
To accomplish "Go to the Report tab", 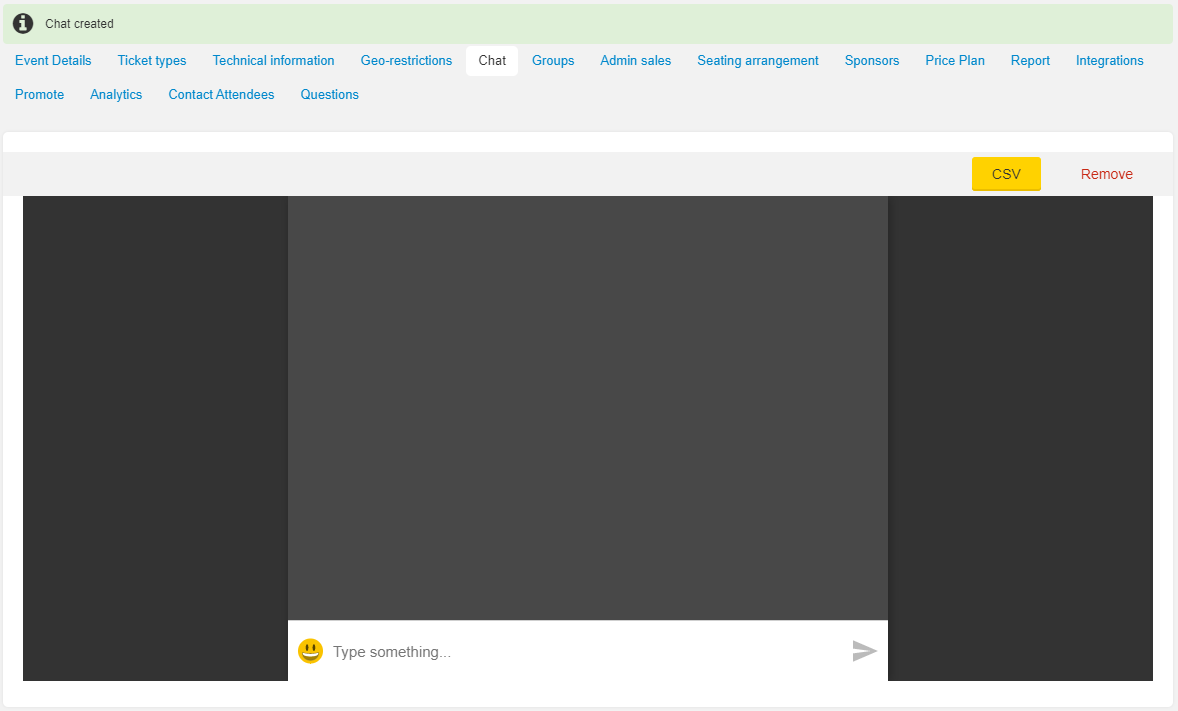I will (1030, 61).
